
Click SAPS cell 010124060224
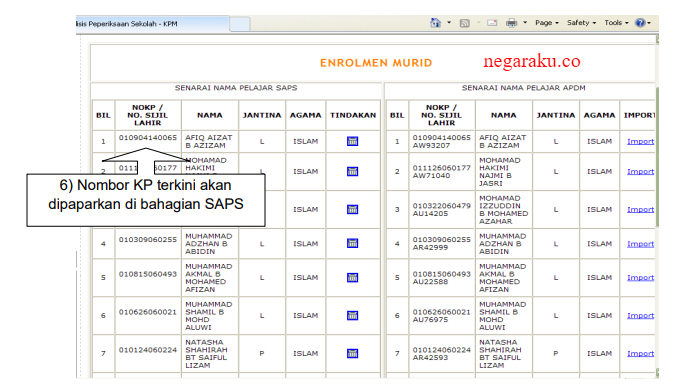[148, 350]
